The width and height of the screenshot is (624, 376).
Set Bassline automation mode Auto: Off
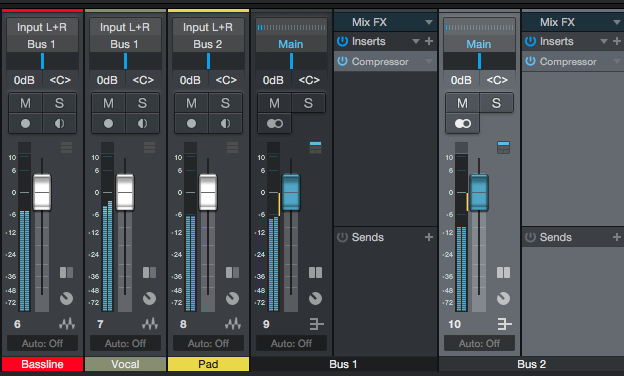[42, 343]
